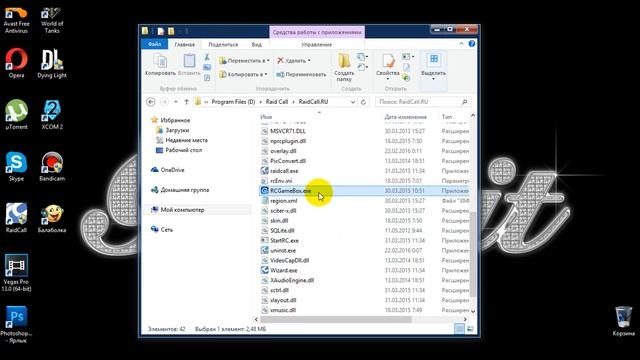Sort by the Имя column header
The image size is (640, 360).
pos(266,117)
